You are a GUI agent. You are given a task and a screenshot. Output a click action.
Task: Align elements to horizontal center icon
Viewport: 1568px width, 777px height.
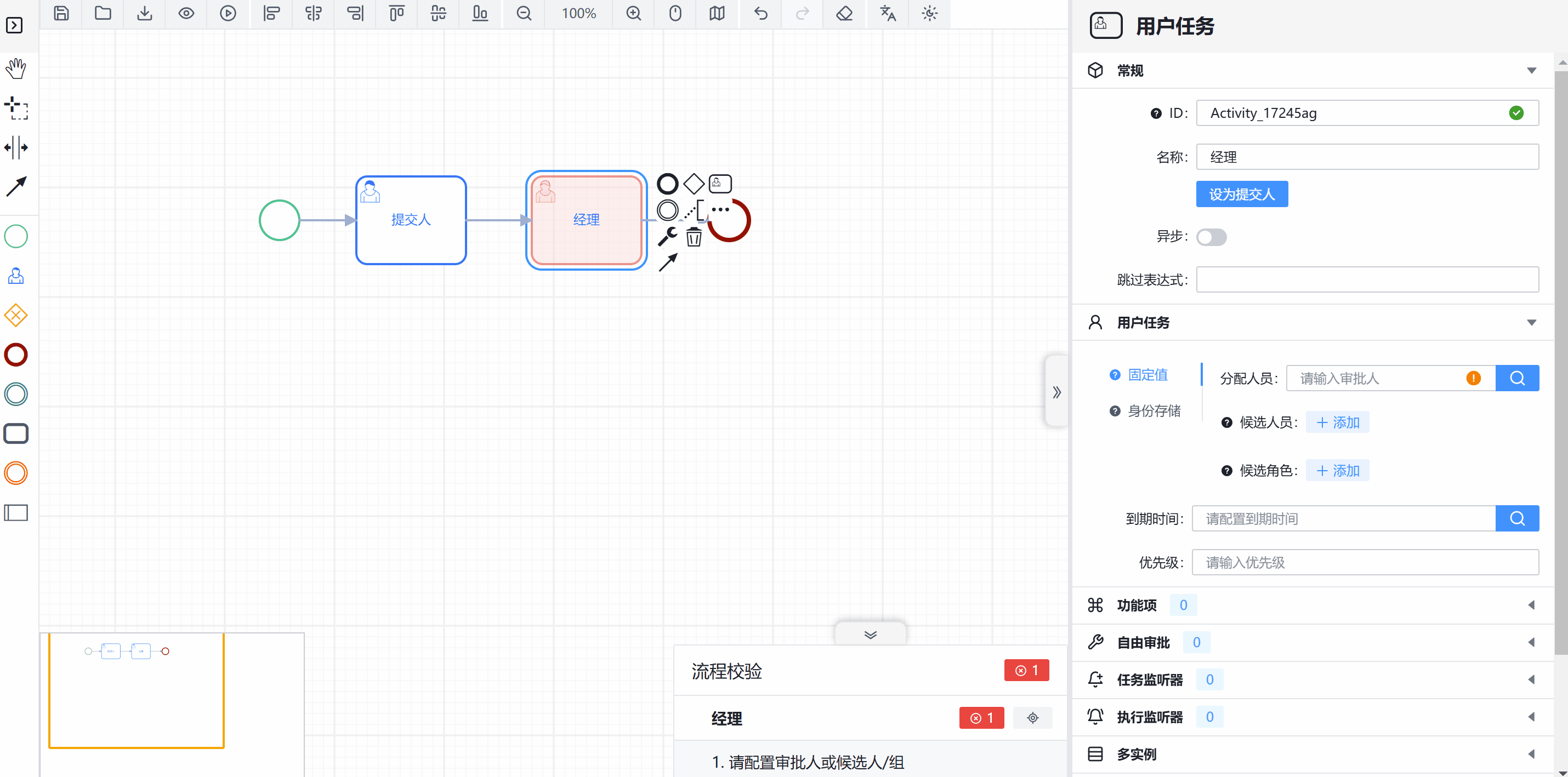(313, 13)
